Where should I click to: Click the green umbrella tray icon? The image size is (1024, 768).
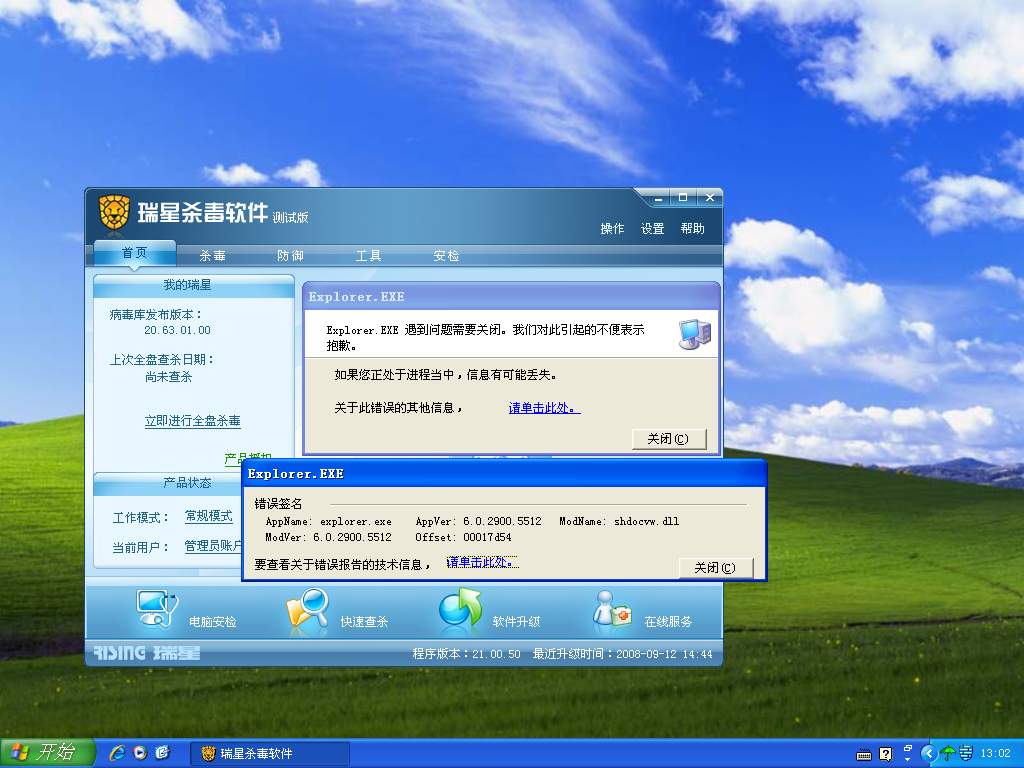pyautogui.click(x=948, y=754)
